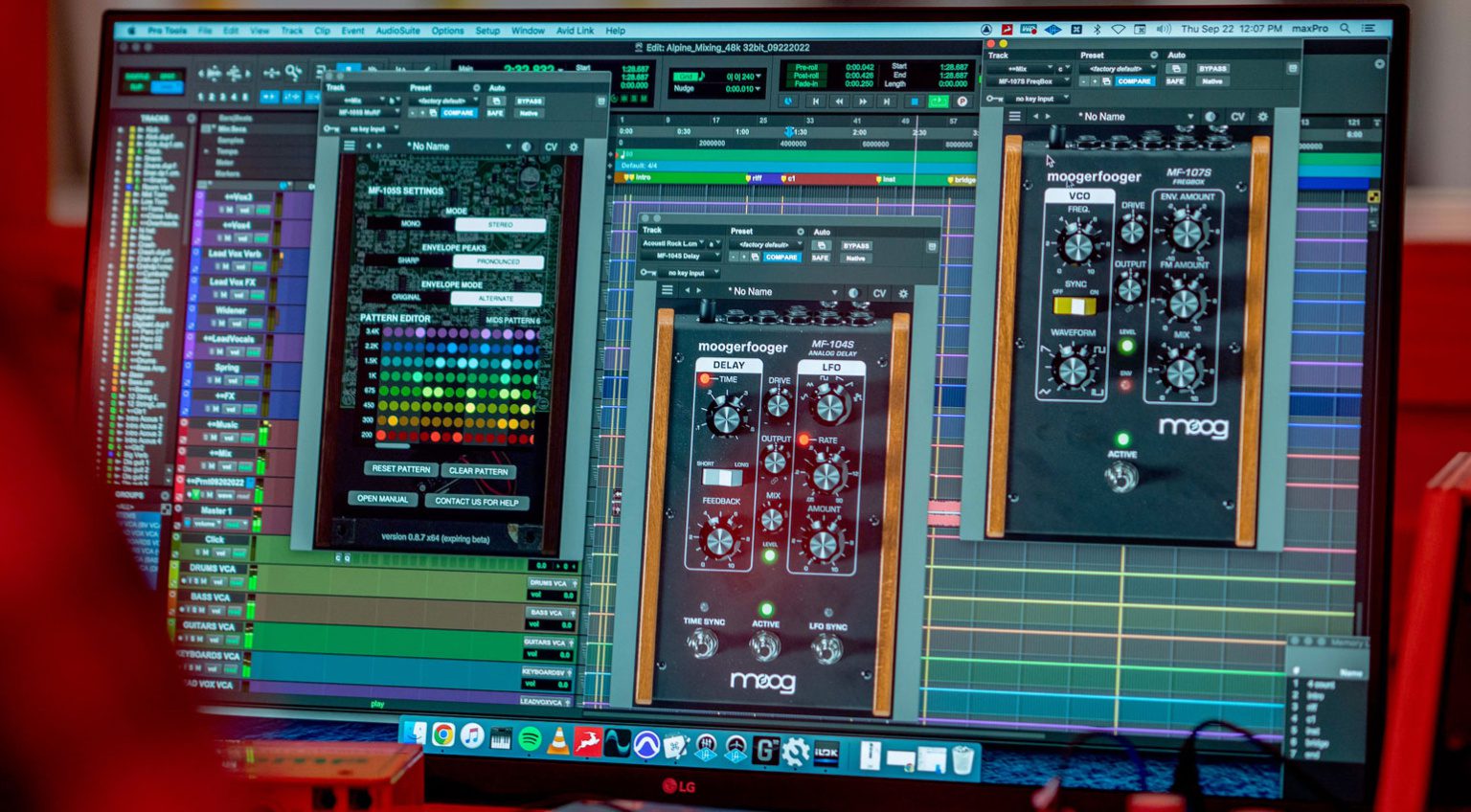Click OPEN MANUAL in the MF-105S window

coord(382,499)
